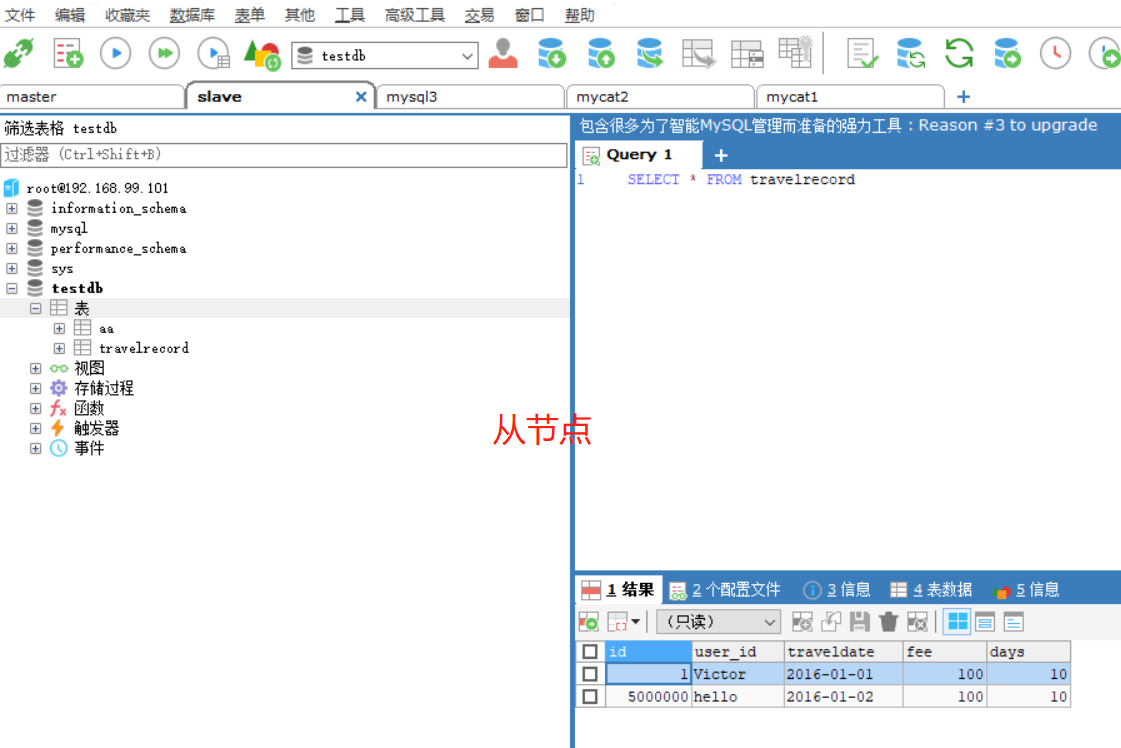Switch to text view icon in result toolbar
Image resolution: width=1121 pixels, height=748 pixels.
tap(1014, 622)
